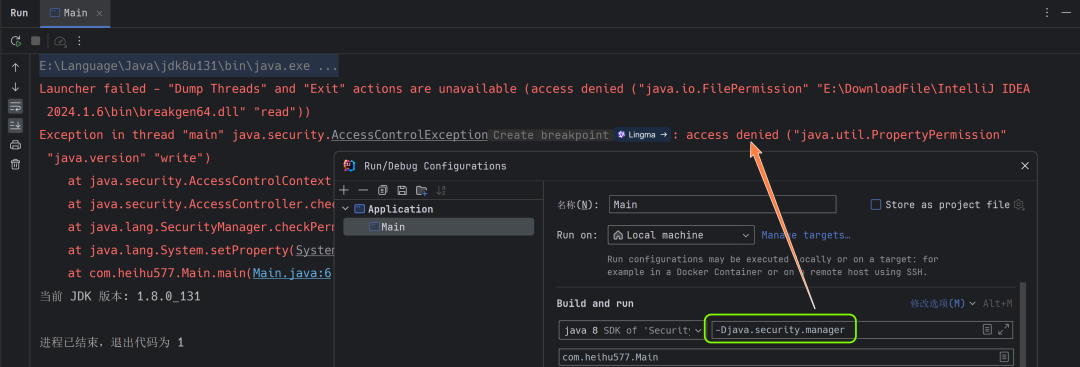Open more actions menu in Run toolbar

pyautogui.click(x=79, y=41)
